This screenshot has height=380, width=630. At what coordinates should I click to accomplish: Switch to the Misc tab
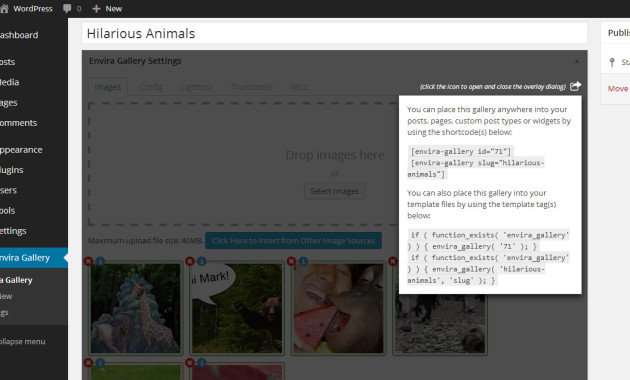pos(299,87)
